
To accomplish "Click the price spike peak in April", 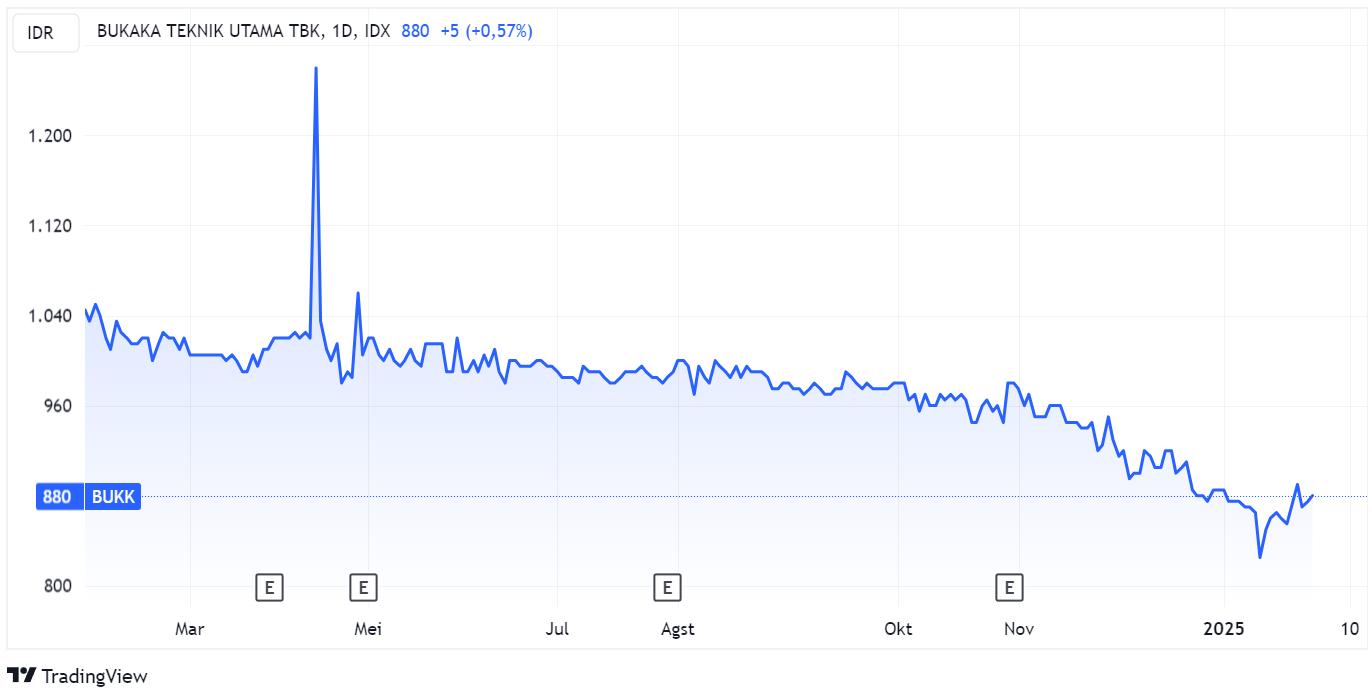I will (316, 68).
